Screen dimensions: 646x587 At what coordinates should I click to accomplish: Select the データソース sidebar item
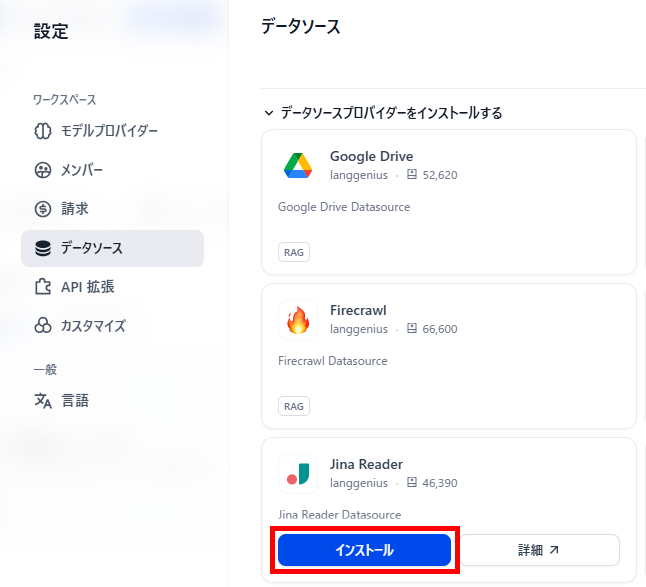[x=112, y=248]
